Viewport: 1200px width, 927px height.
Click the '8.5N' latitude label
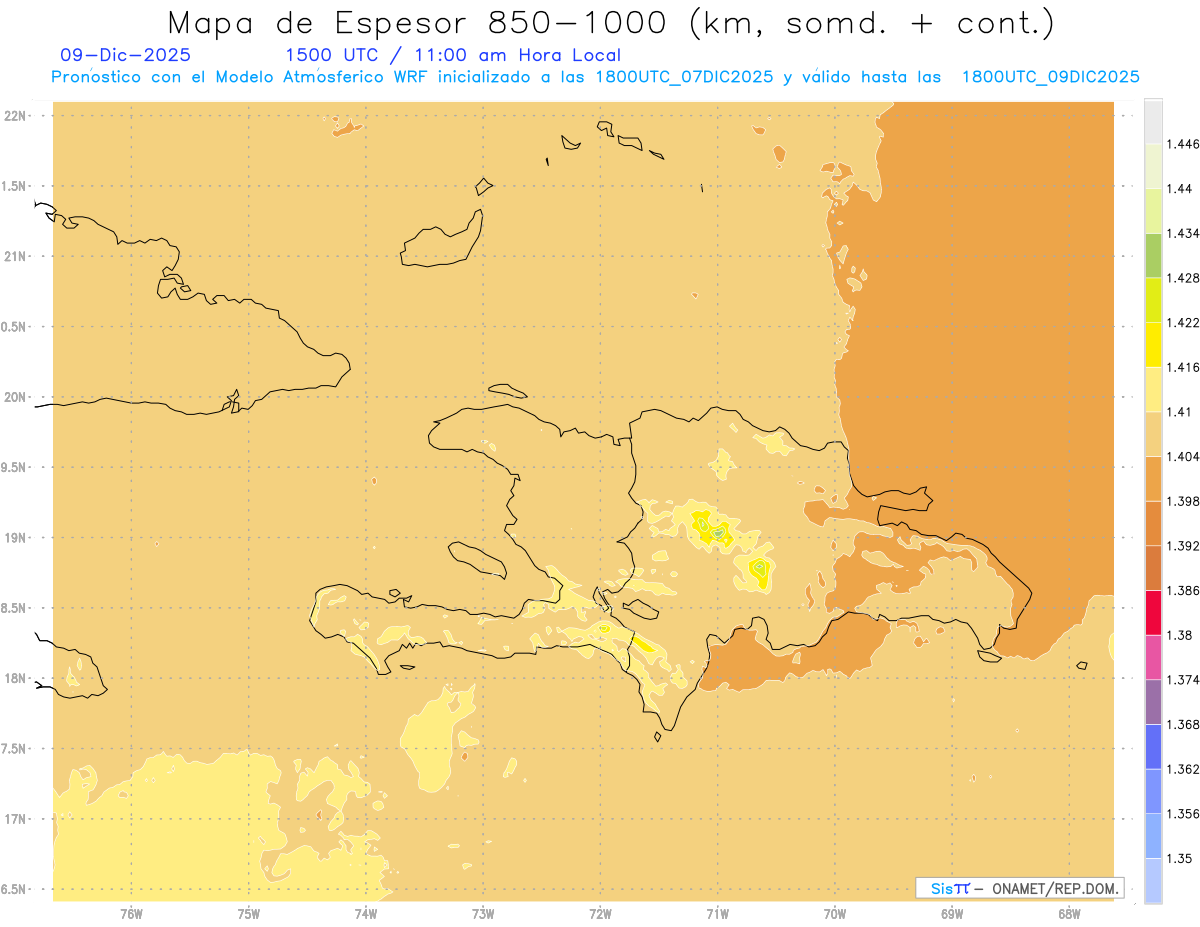[15, 608]
